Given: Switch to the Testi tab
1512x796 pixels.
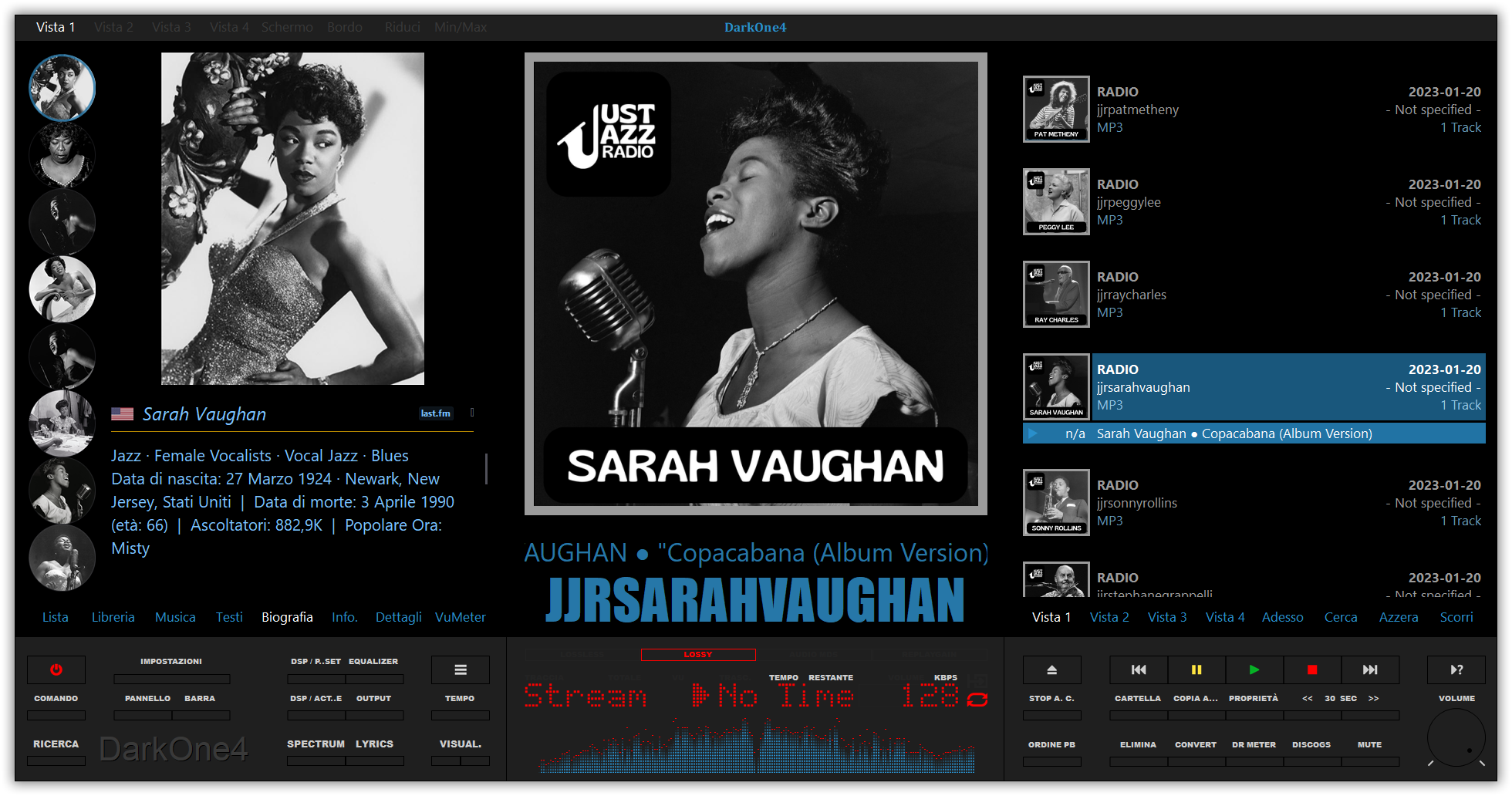Looking at the screenshot, I should tap(229, 617).
